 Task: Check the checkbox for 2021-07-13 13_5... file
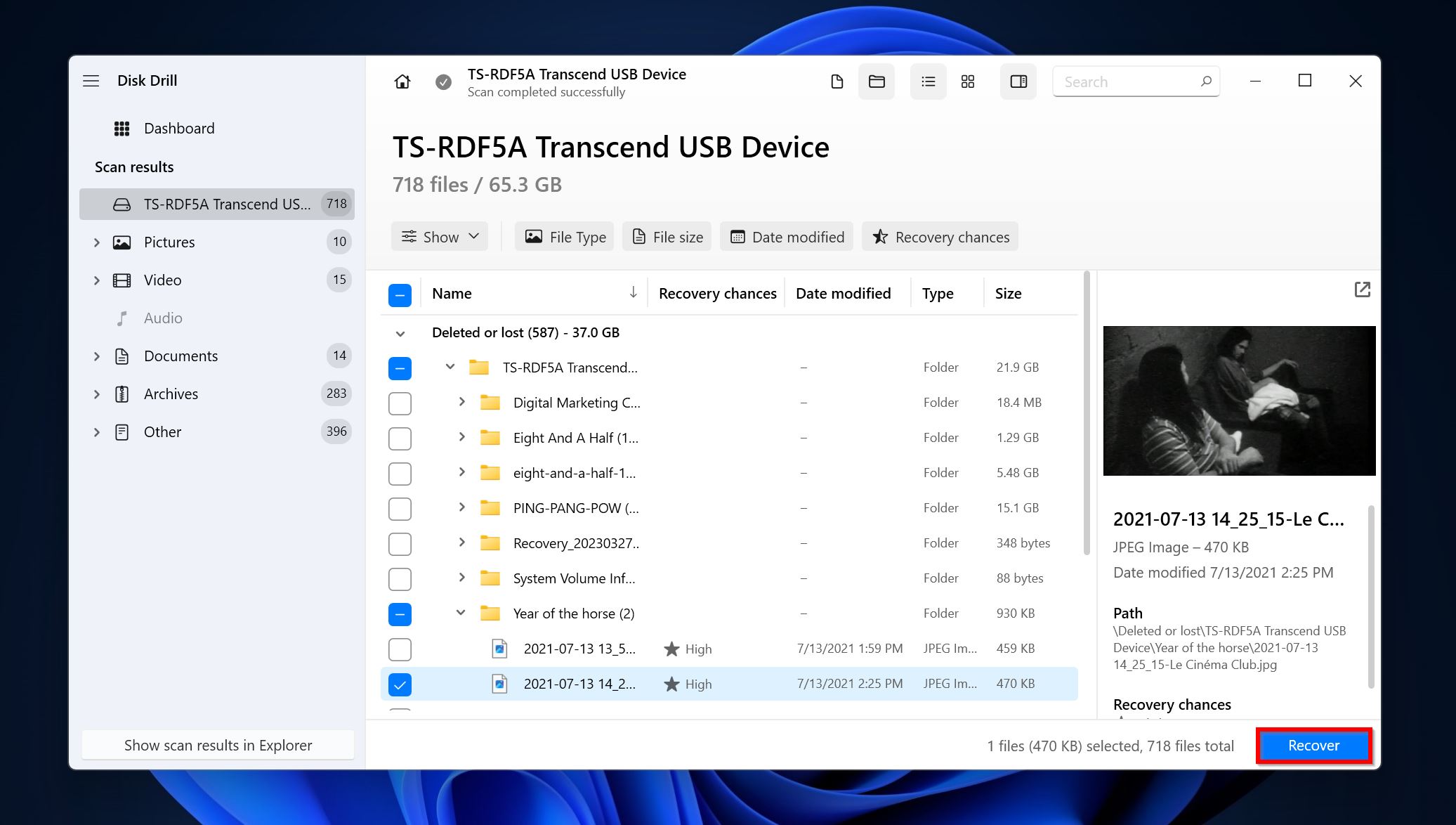tap(398, 648)
